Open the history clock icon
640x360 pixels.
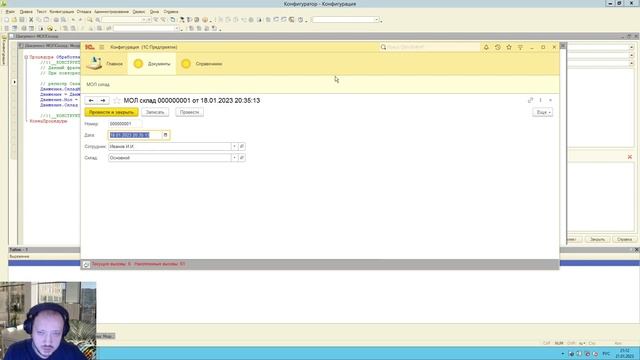click(x=498, y=47)
